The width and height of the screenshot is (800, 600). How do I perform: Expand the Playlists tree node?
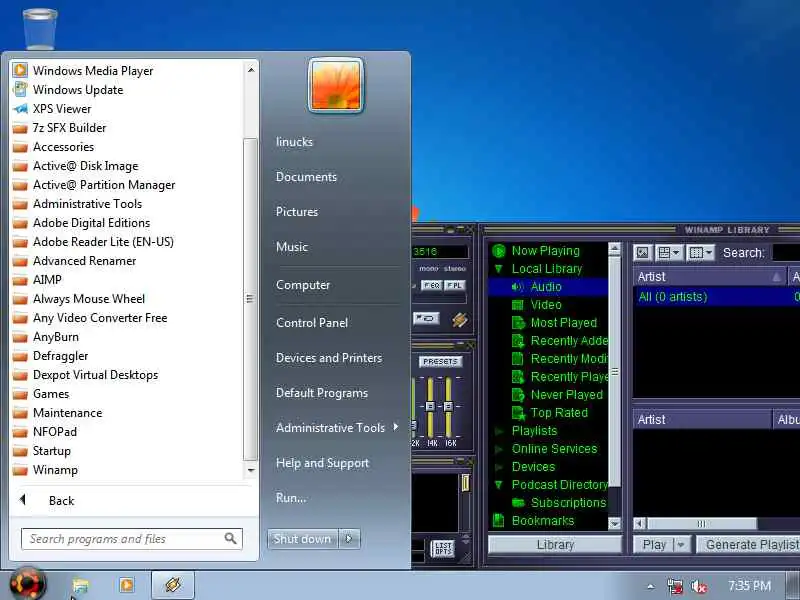coord(498,431)
